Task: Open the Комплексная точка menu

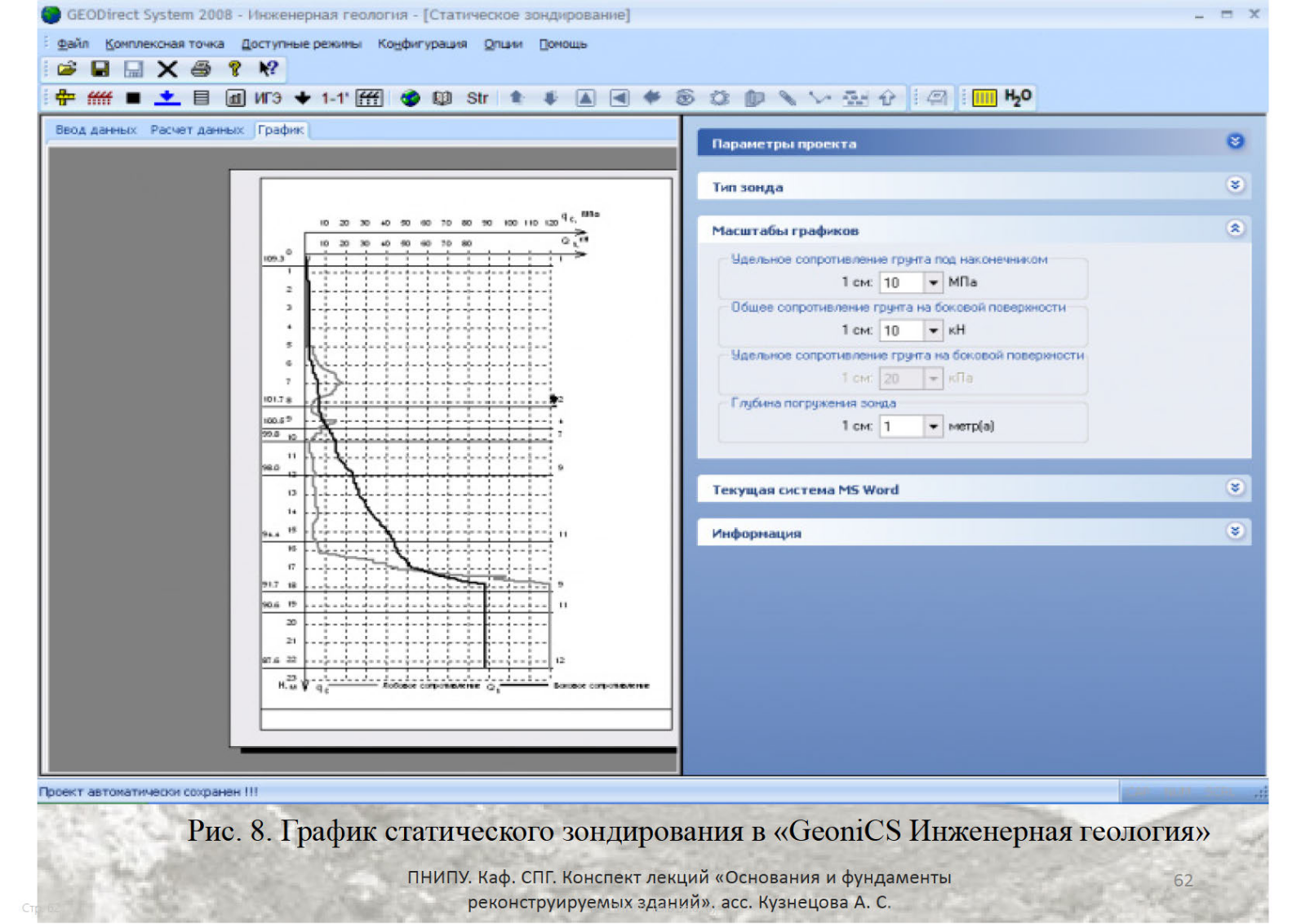Action: 164,44
